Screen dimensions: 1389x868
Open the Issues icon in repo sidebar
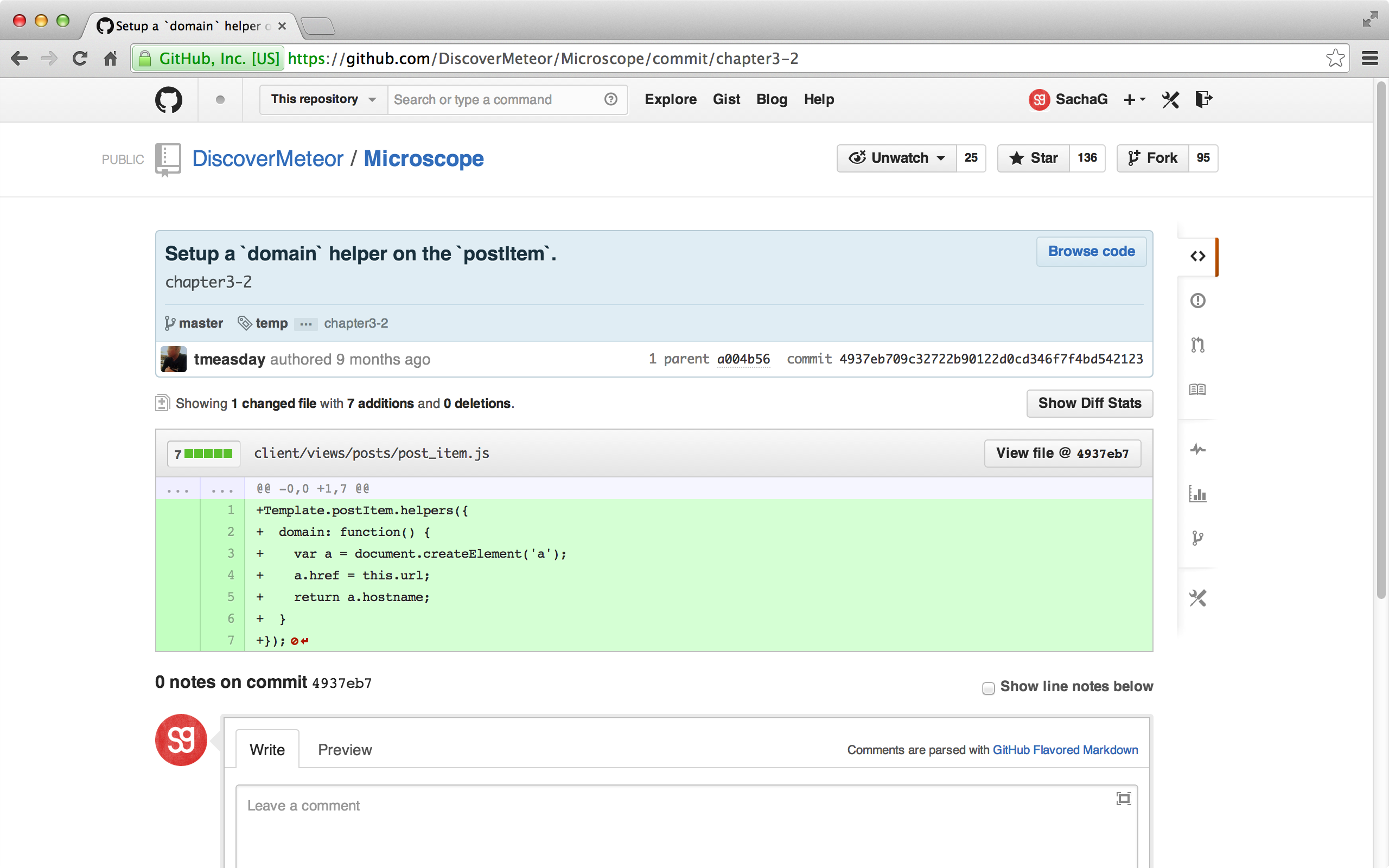1197,300
